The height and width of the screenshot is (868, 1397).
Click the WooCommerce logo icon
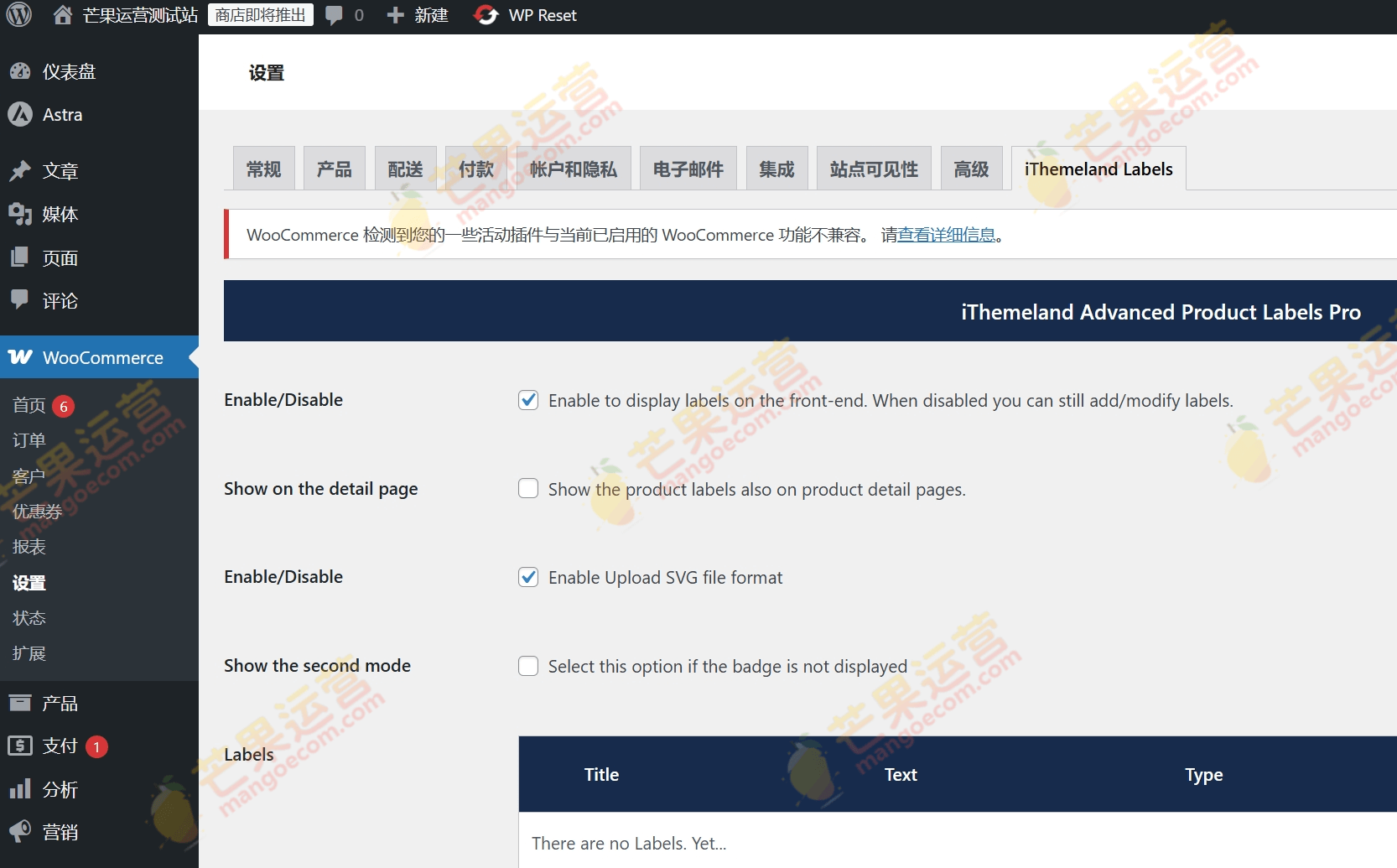pyautogui.click(x=20, y=357)
